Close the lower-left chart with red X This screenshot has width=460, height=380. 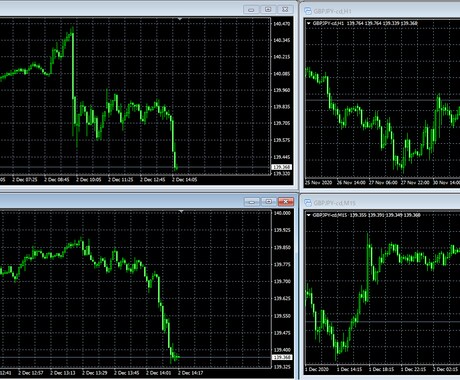(x=286, y=202)
